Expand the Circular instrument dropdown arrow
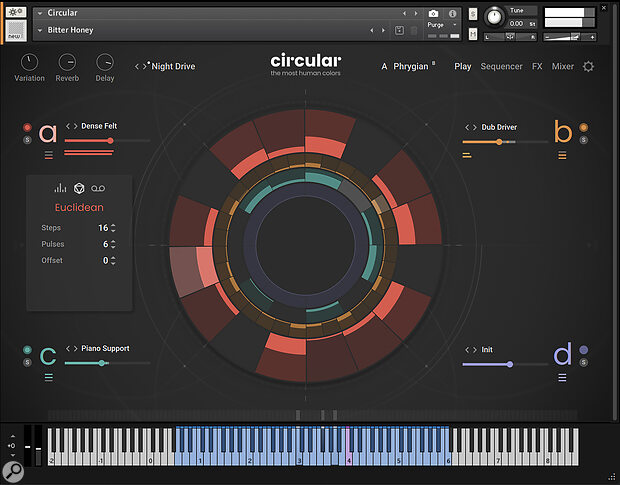 coord(40,13)
